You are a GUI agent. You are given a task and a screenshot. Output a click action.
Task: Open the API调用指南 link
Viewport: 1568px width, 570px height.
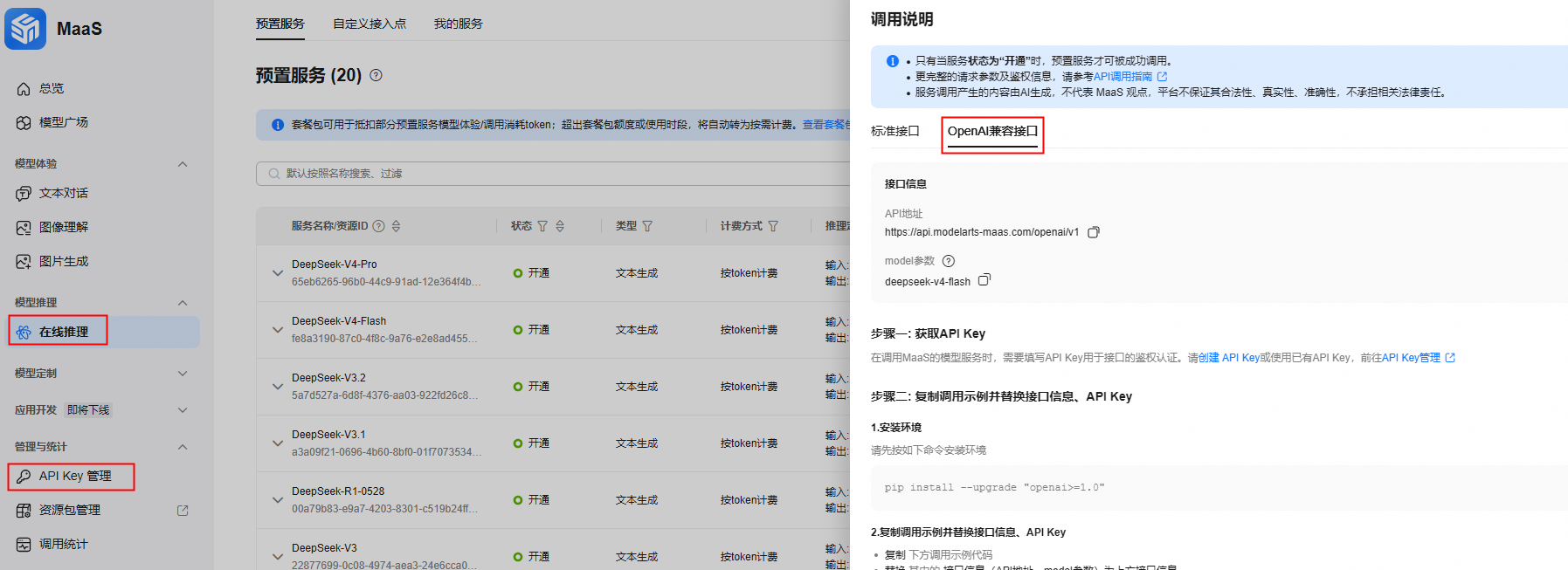pos(1123,77)
